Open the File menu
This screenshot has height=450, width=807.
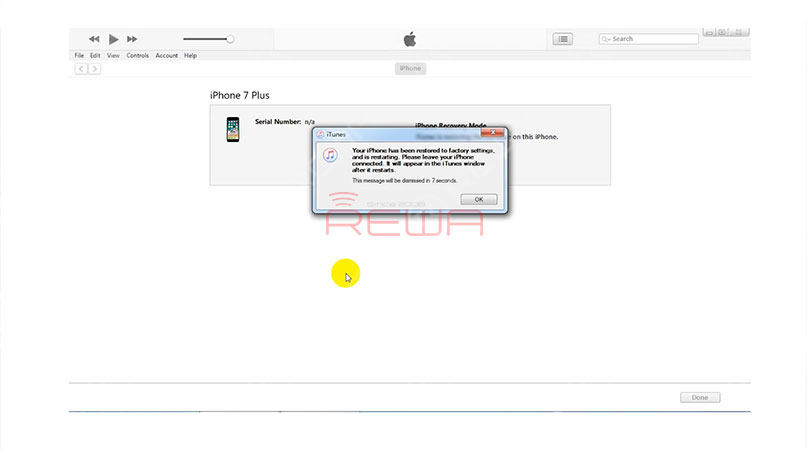tap(79, 56)
